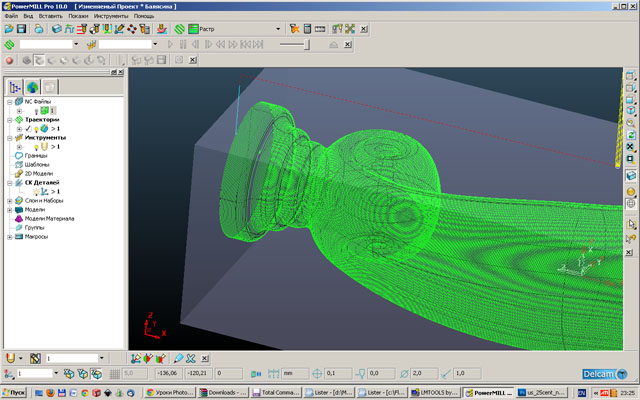Viewport: 640px width, 400px height.
Task: Open the block definition icon
Action: [57, 29]
